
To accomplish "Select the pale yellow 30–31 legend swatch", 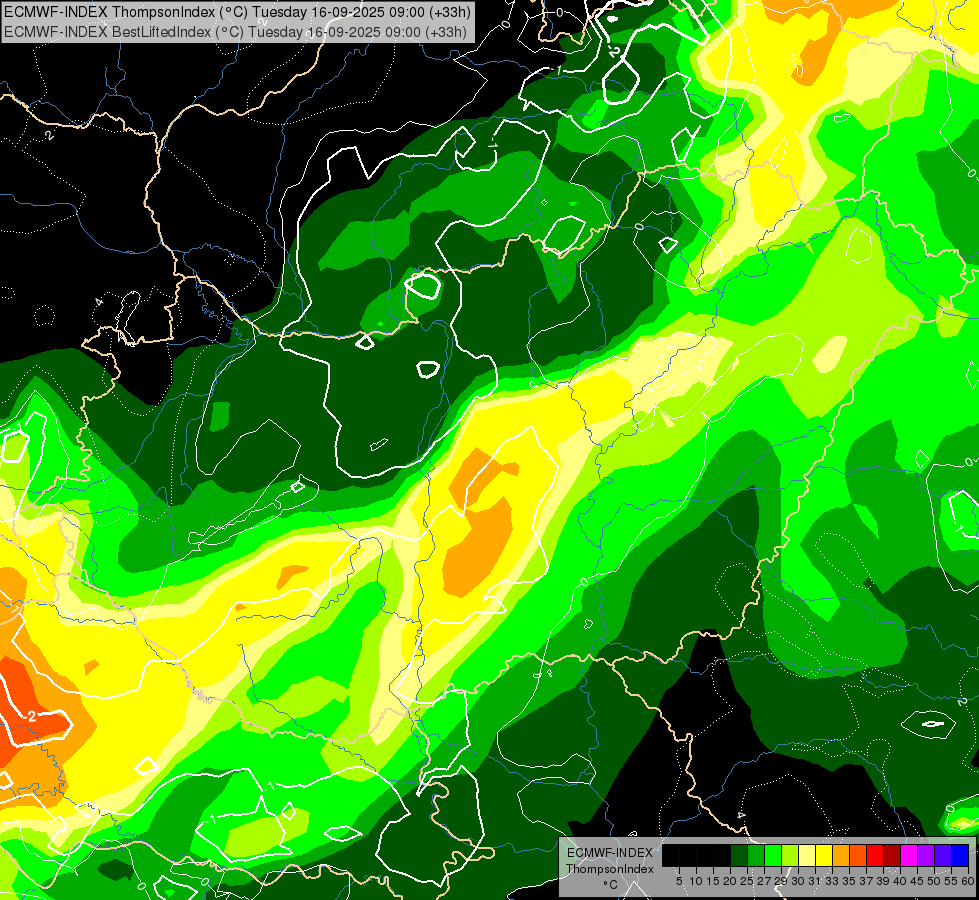I will point(807,855).
